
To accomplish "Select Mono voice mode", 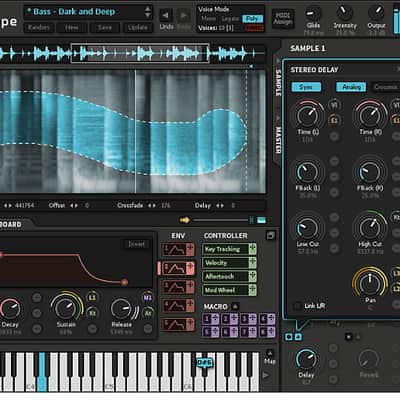I will [209, 19].
